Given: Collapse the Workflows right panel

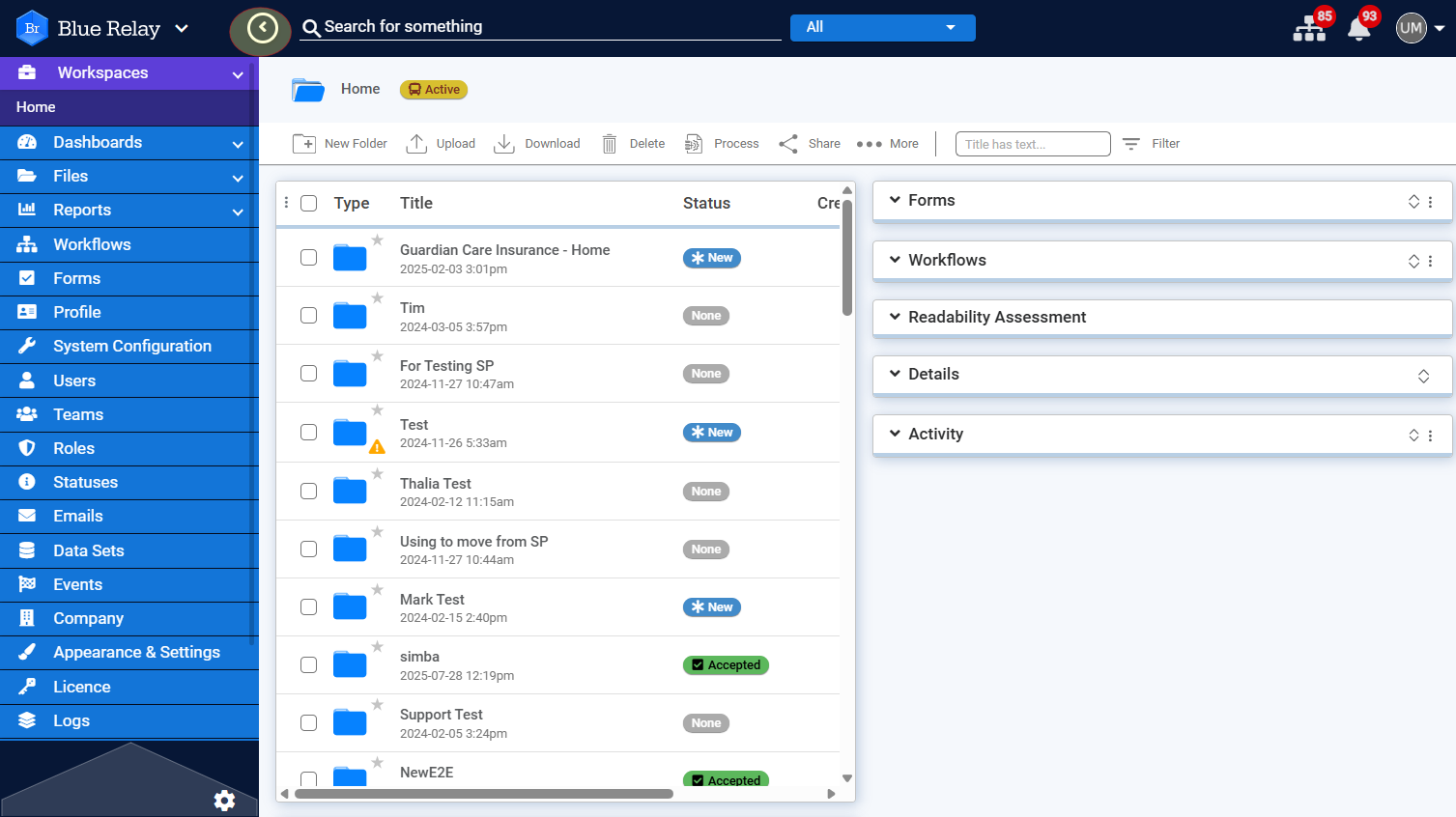Looking at the screenshot, I should (x=895, y=260).
